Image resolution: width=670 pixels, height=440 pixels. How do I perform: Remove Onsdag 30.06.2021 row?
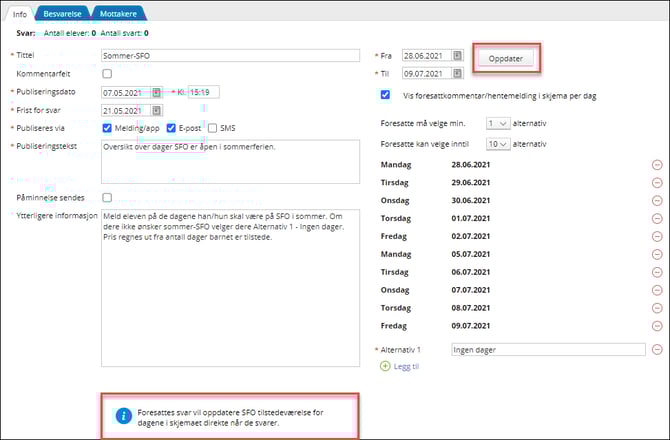tap(657, 200)
